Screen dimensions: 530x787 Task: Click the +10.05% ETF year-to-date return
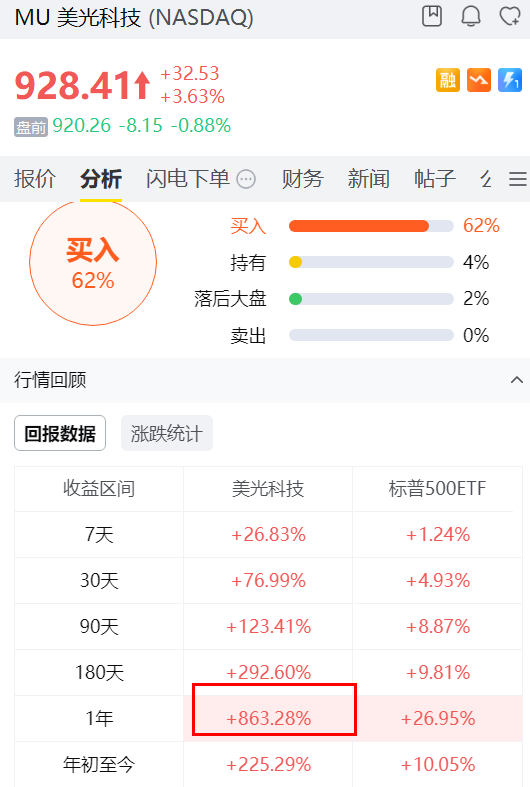pos(438,765)
